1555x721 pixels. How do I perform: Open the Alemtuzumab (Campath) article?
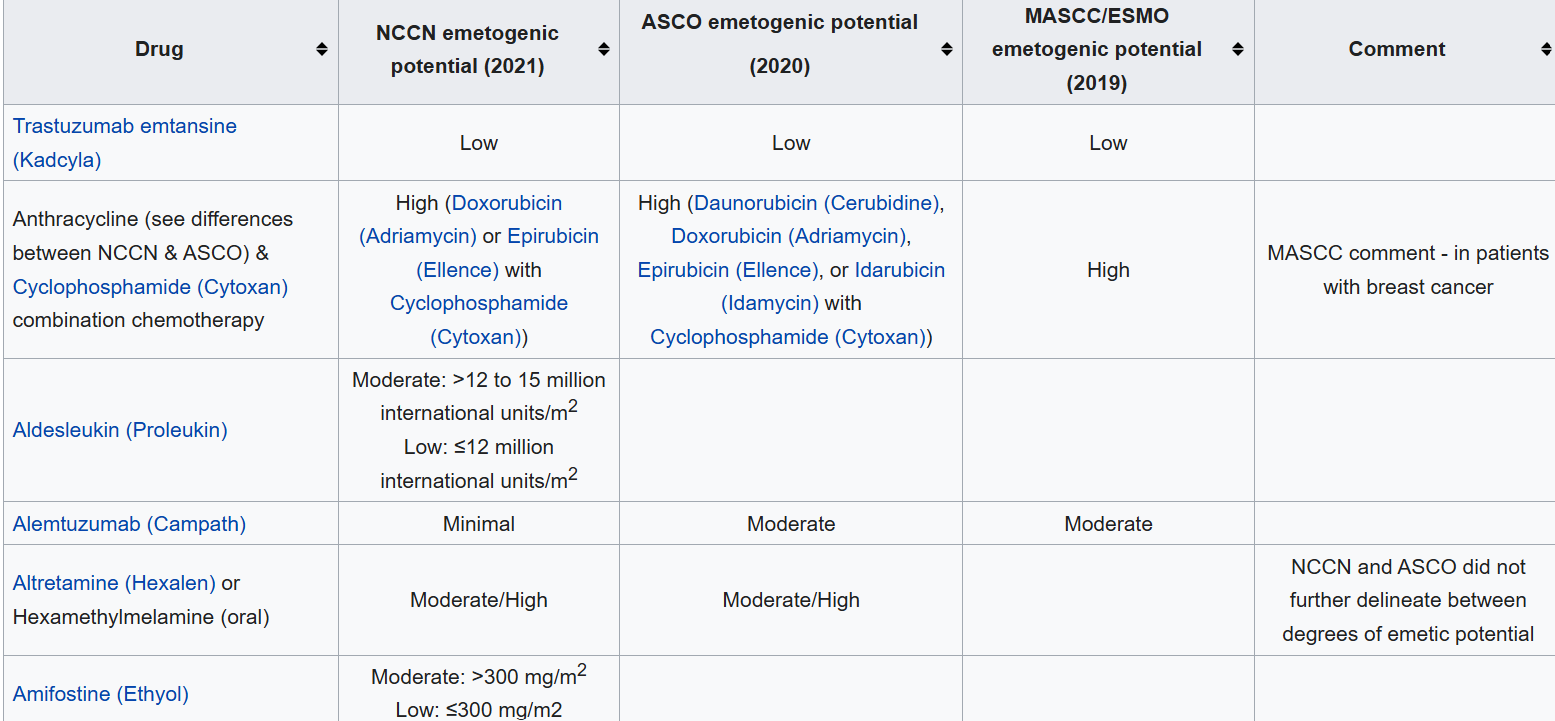pos(129,524)
